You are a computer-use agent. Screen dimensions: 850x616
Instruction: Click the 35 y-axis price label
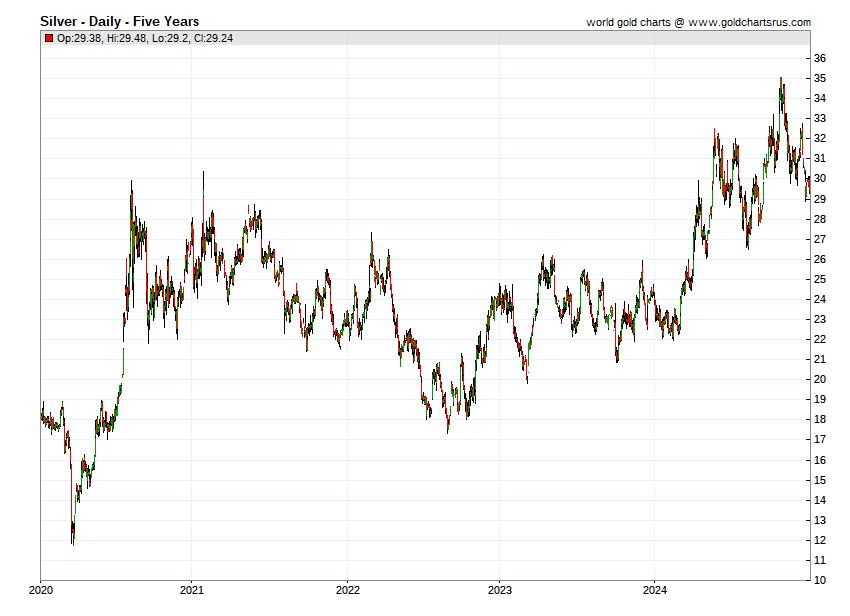tap(820, 78)
